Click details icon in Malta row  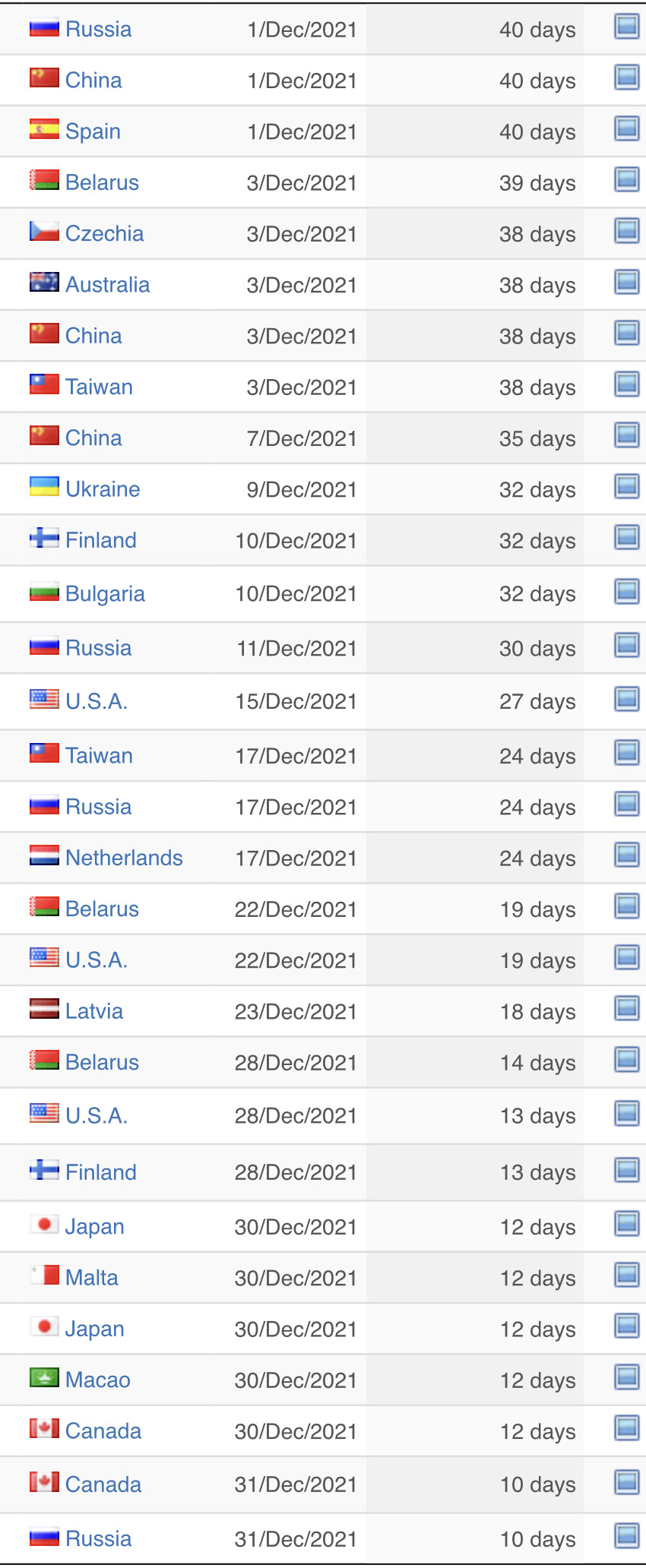pyautogui.click(x=626, y=1276)
